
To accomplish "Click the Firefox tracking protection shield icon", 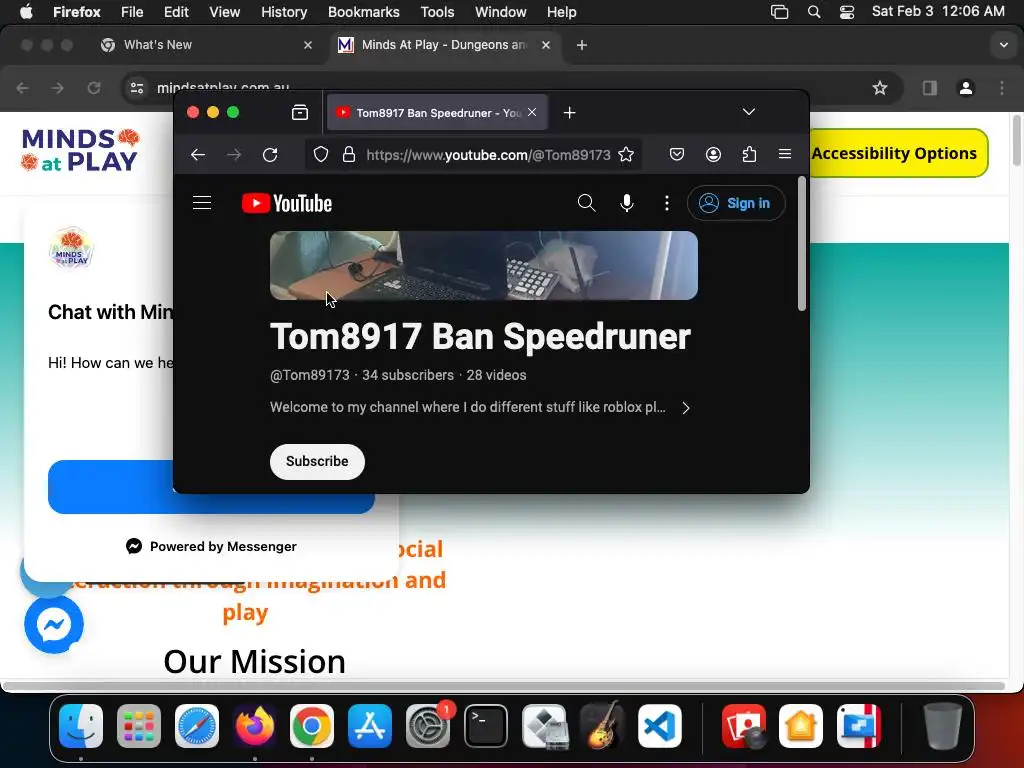I will click(321, 155).
